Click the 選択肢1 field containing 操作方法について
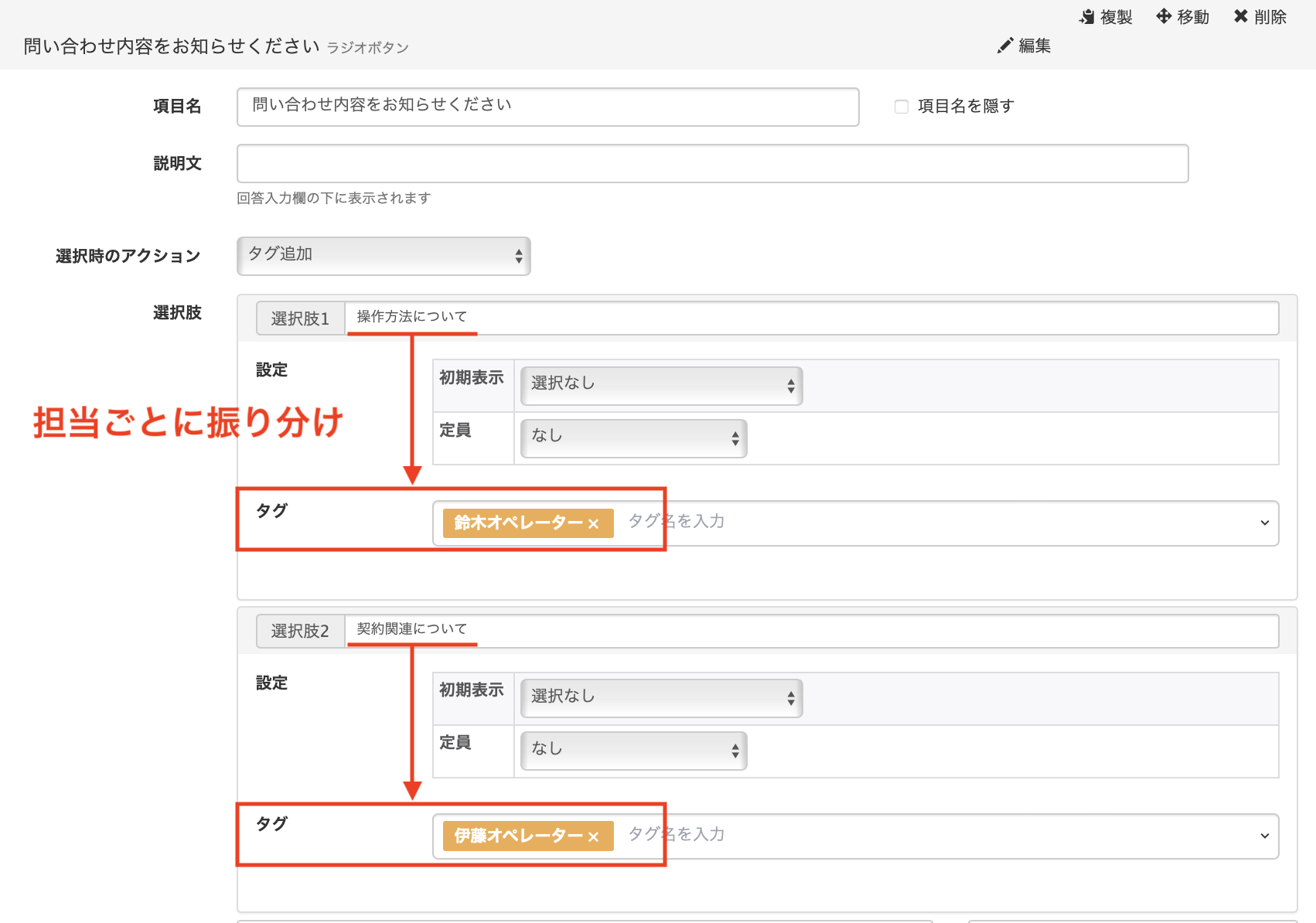Viewport: 1316px width, 923px height. [812, 318]
